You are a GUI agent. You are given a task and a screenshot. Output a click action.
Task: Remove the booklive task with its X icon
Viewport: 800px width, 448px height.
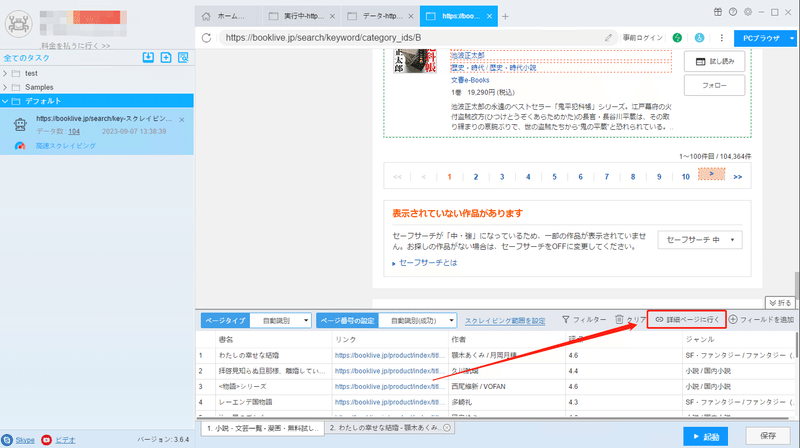[x=182, y=120]
